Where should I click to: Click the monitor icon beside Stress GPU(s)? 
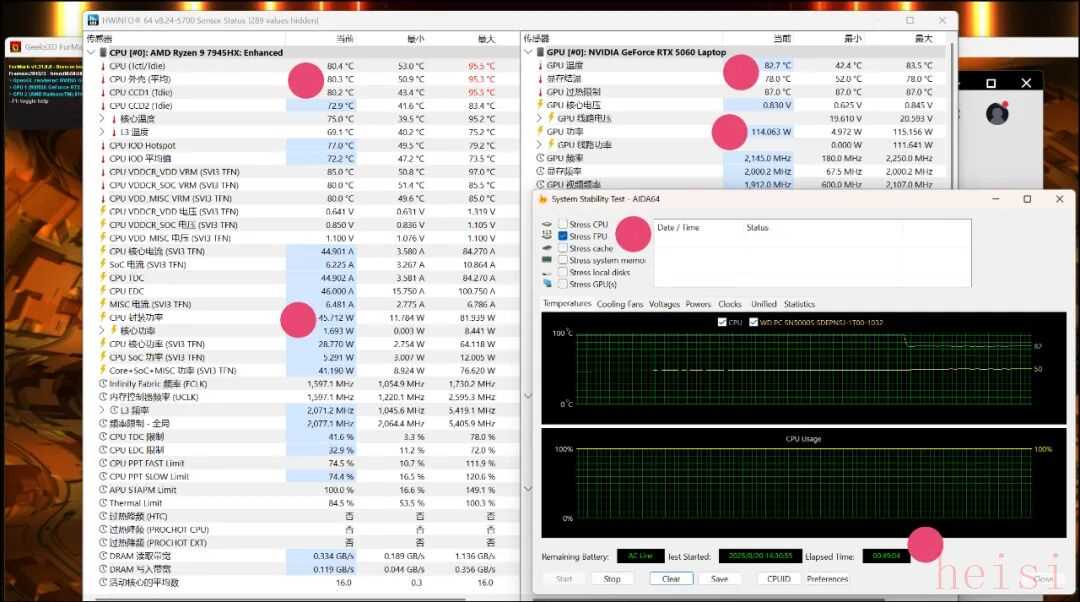548,284
